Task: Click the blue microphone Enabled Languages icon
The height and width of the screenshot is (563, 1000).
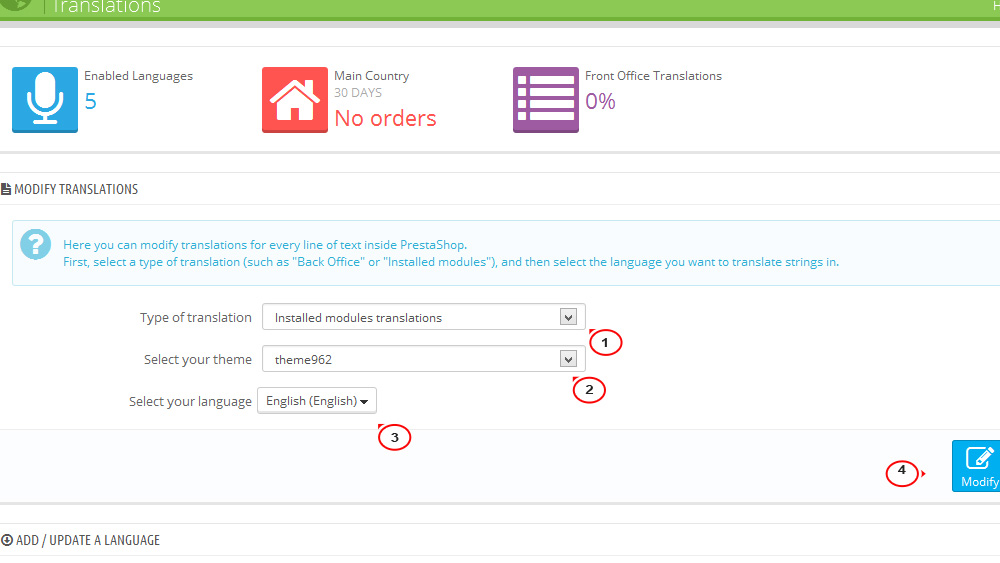Action: click(45, 99)
